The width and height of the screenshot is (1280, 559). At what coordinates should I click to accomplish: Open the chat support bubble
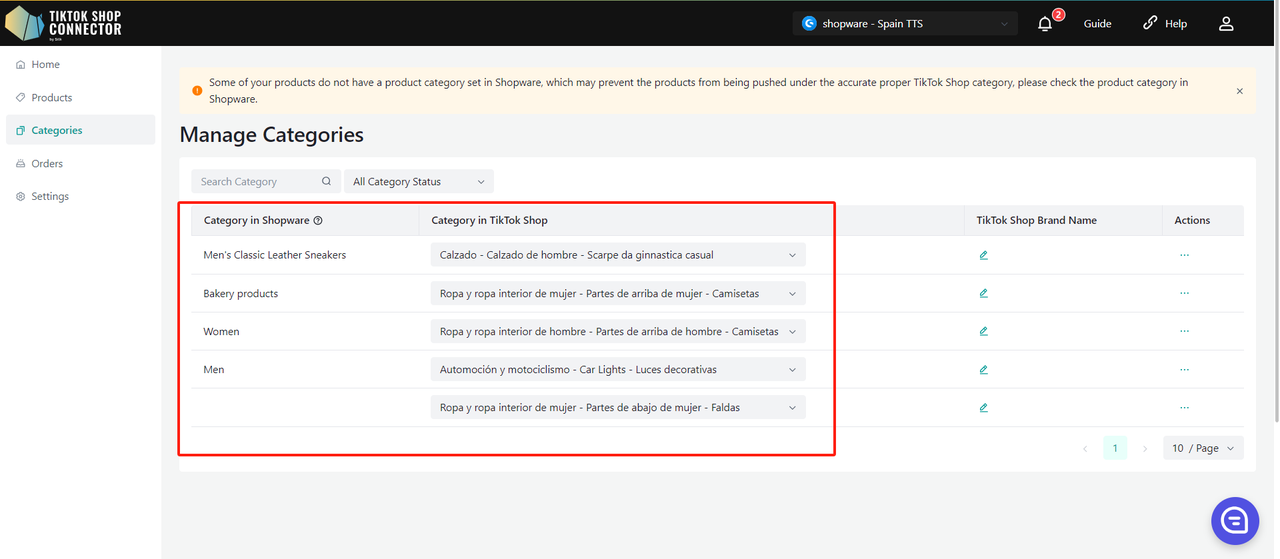pos(1234,520)
